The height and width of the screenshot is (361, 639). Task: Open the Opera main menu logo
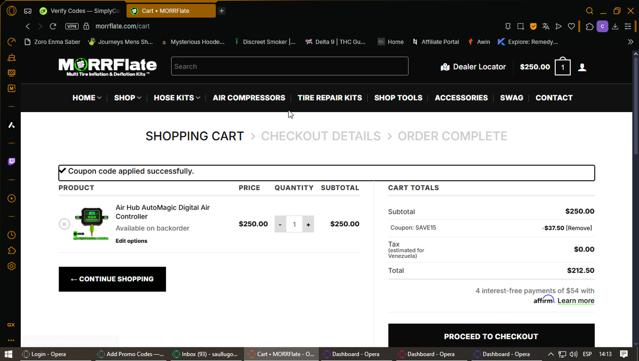click(11, 11)
